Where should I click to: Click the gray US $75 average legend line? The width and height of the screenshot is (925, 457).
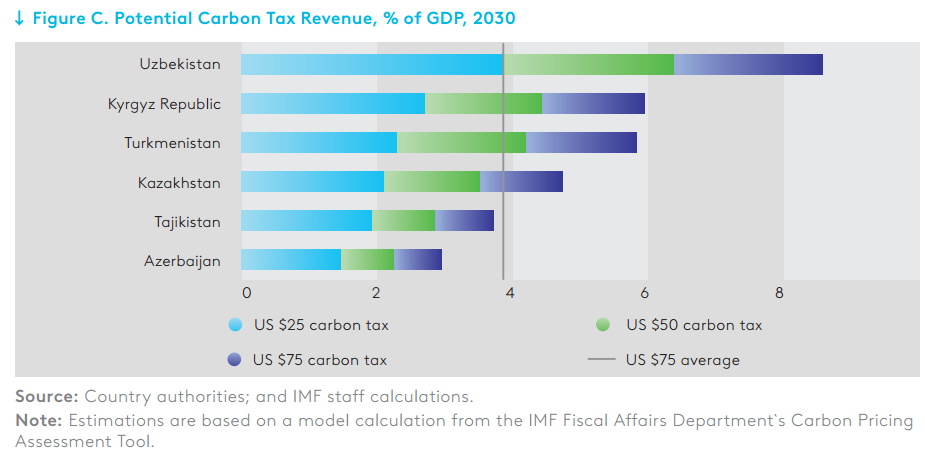click(602, 359)
